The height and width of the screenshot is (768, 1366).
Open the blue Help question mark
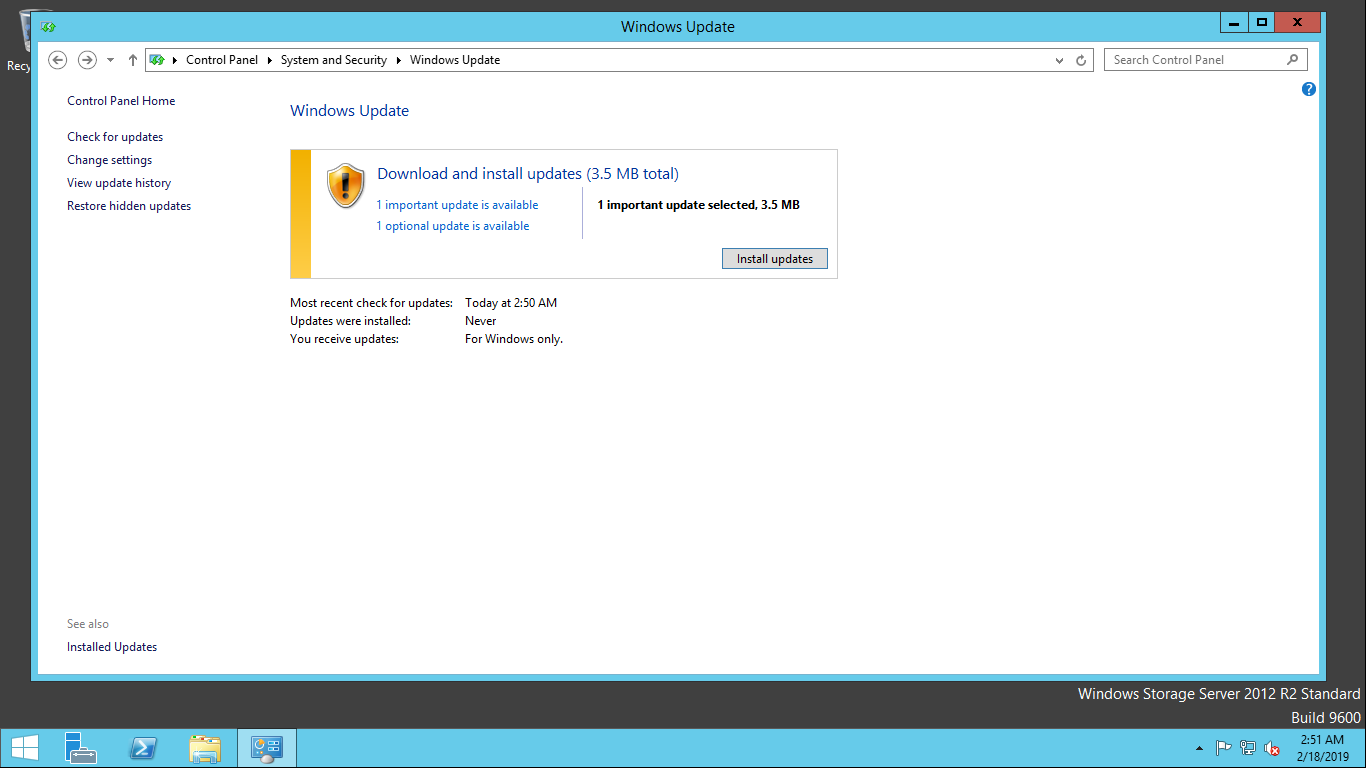pyautogui.click(x=1308, y=89)
